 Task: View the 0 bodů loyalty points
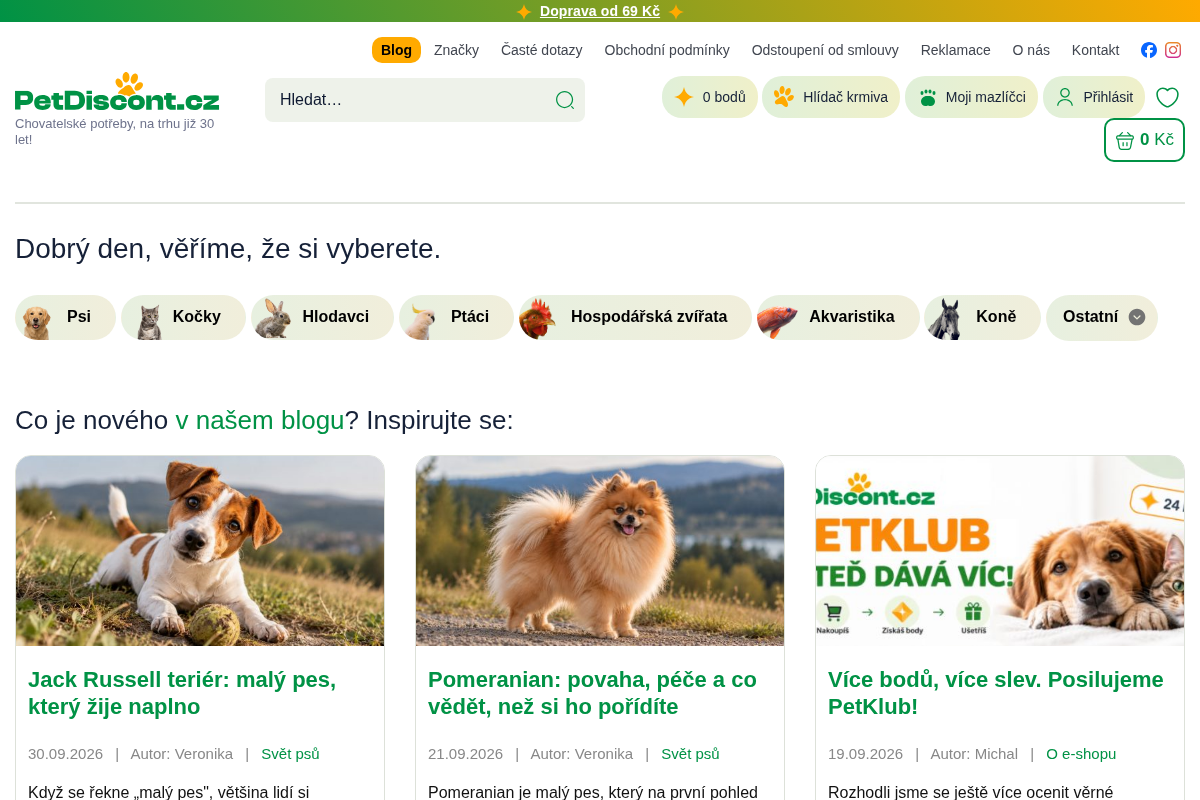(x=710, y=97)
